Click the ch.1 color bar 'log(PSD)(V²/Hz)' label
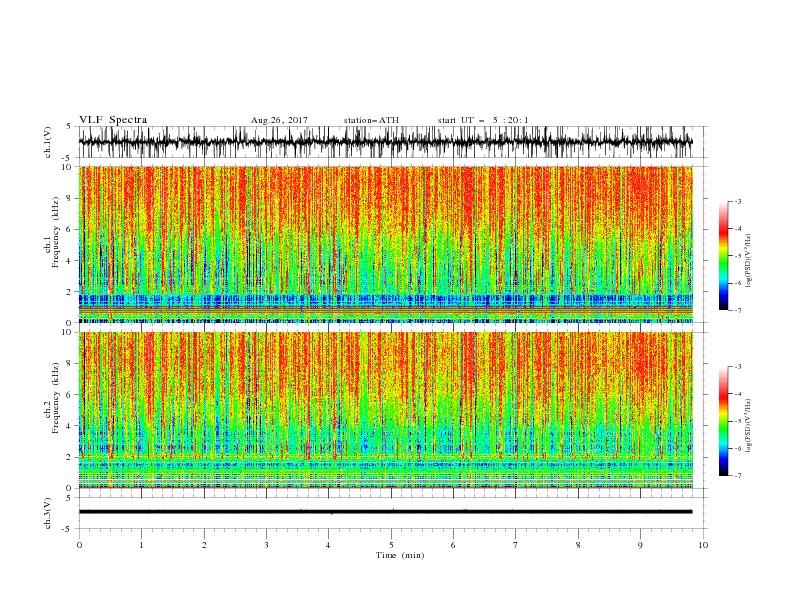792x612 pixels. (748, 261)
